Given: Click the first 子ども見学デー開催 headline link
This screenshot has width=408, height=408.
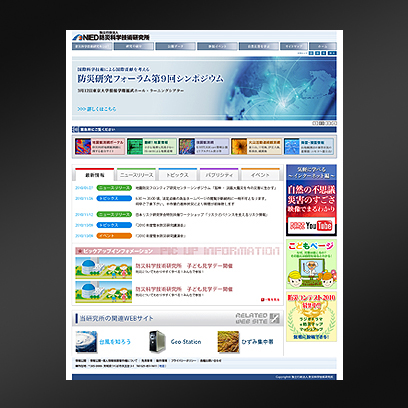Looking at the screenshot, I should (x=184, y=266).
